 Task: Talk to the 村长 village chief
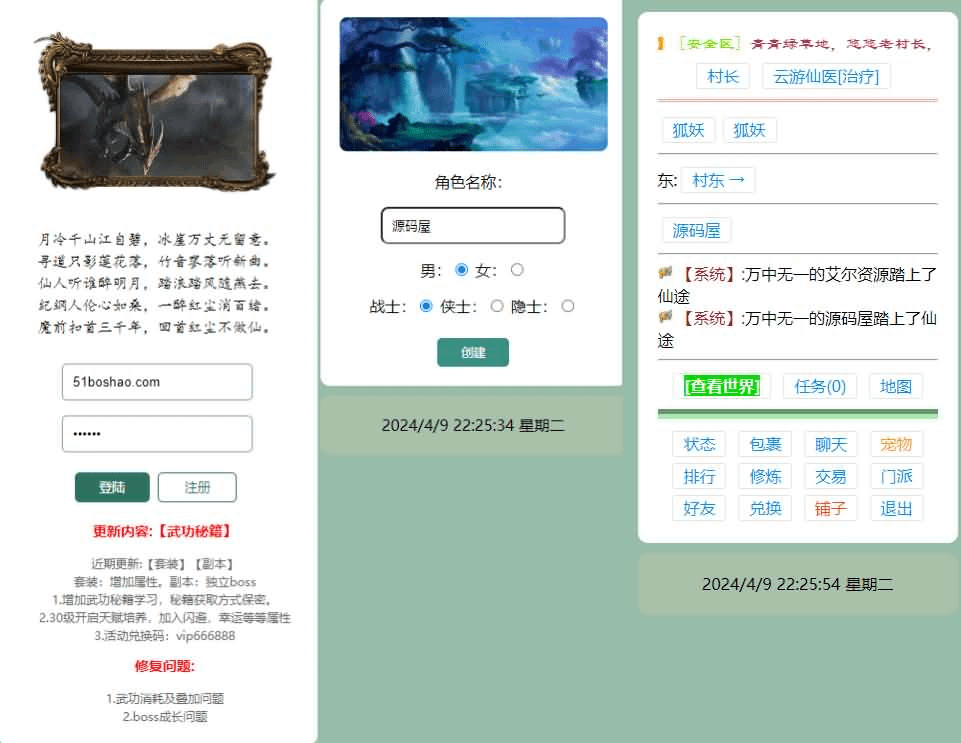point(722,76)
